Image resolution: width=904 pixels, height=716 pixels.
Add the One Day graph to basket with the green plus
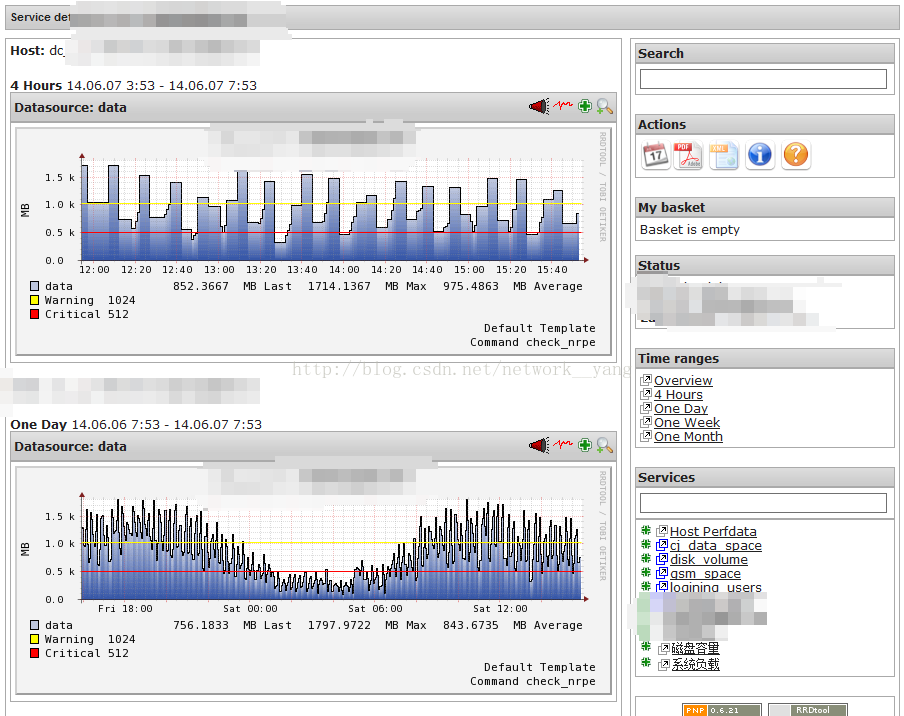click(x=585, y=445)
